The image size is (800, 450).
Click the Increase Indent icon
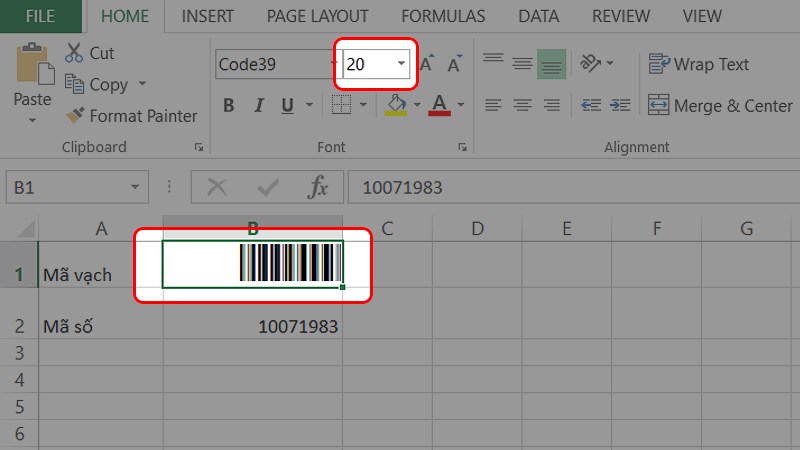620,105
